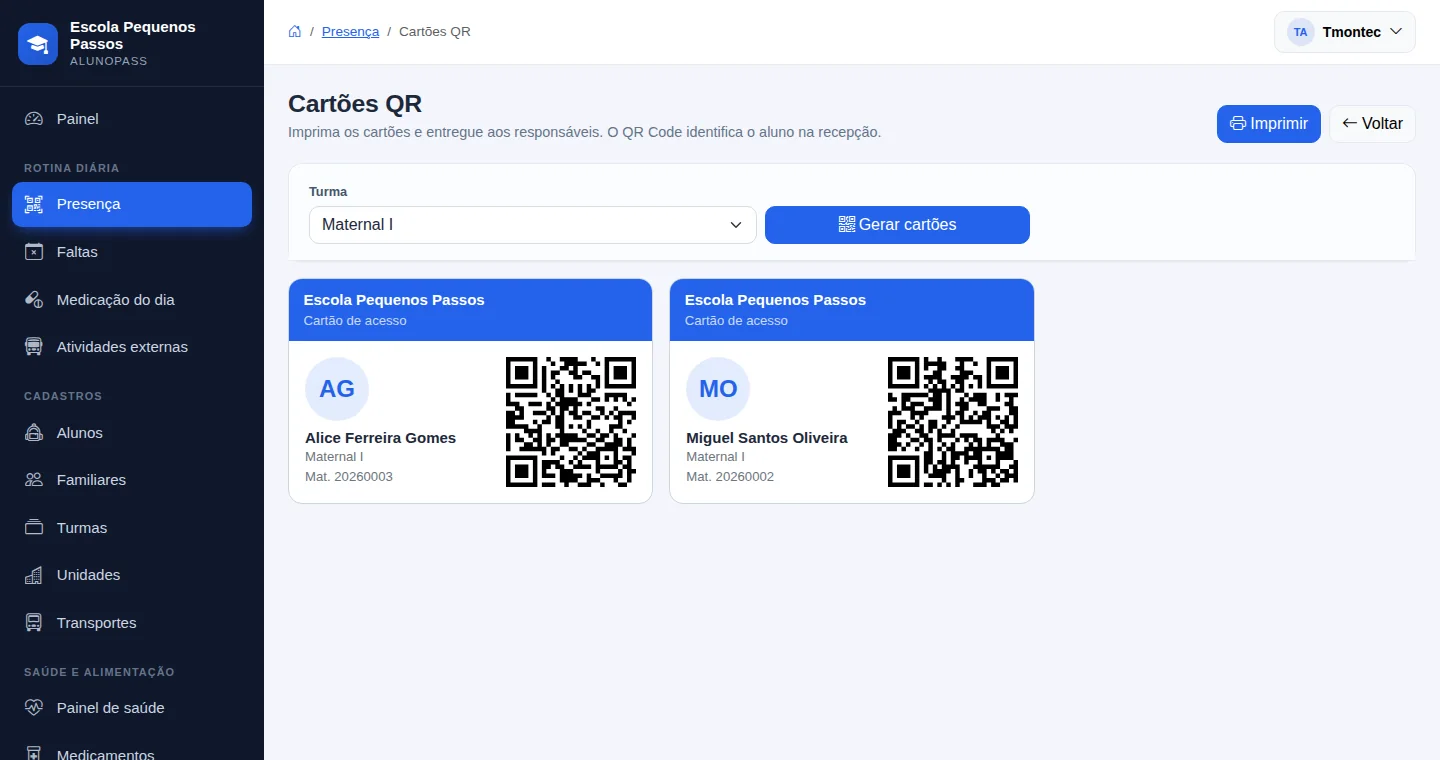Viewport: 1440px width, 760px height.
Task: Open the Painel de saúde menu entry
Action: coord(132,708)
